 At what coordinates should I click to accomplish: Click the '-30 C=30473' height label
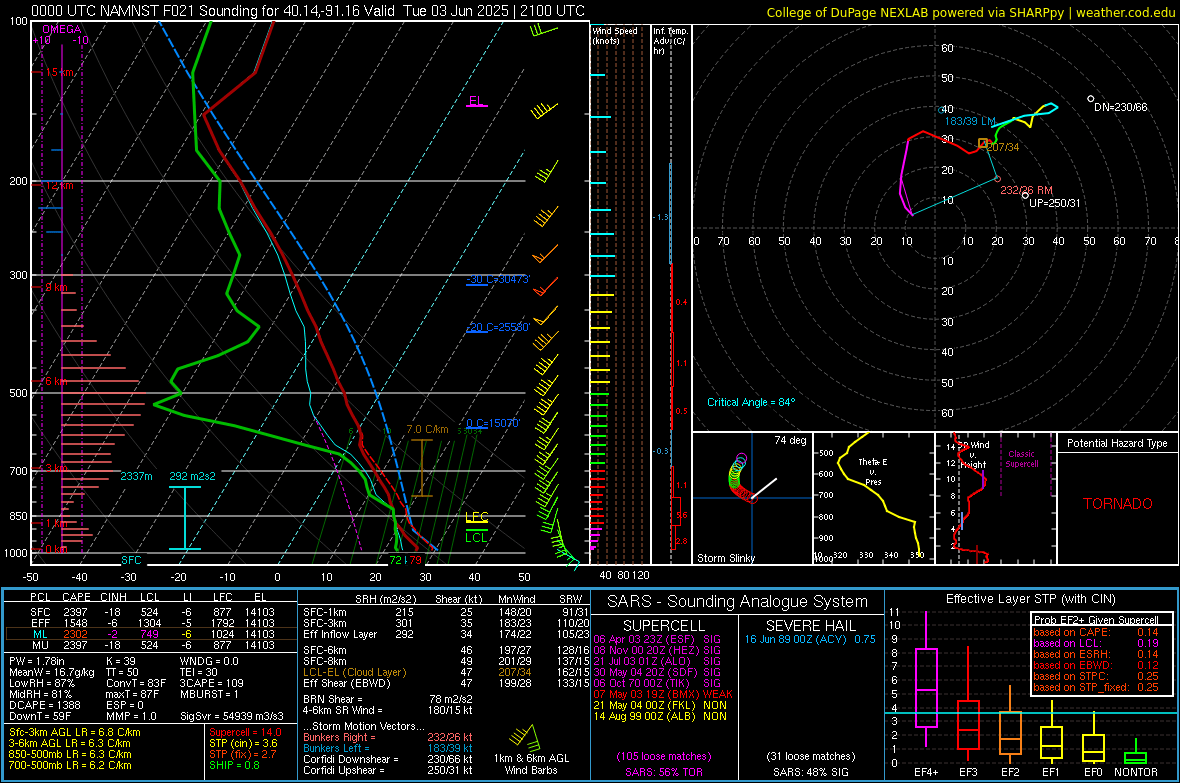click(x=498, y=279)
